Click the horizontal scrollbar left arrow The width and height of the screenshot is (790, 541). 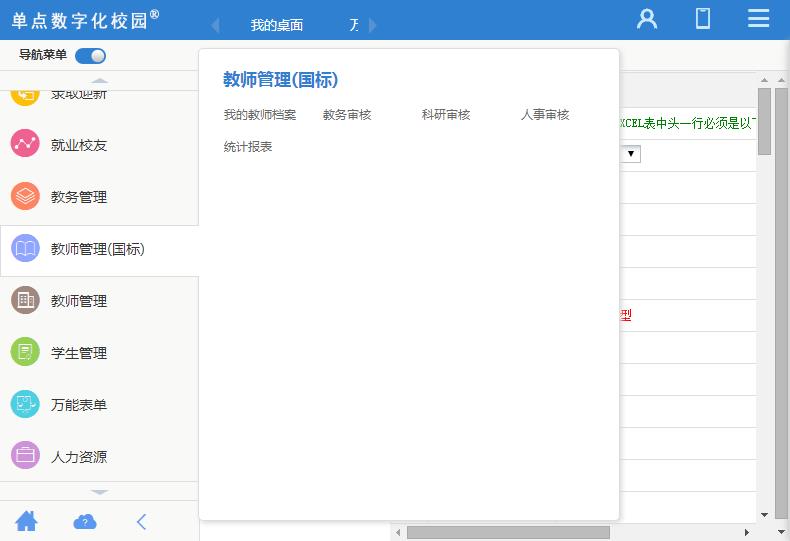click(398, 532)
